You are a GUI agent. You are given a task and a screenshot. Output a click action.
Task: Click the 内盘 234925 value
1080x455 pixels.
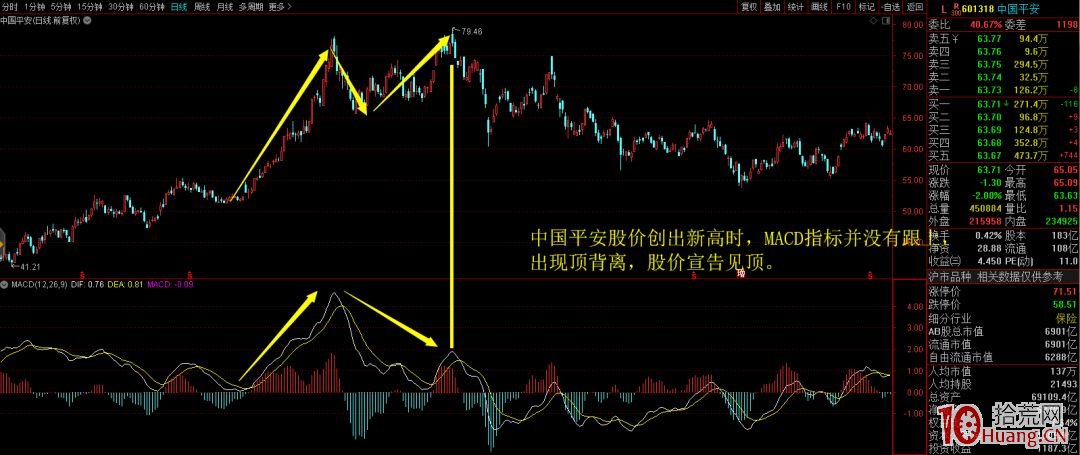click(x=1061, y=221)
